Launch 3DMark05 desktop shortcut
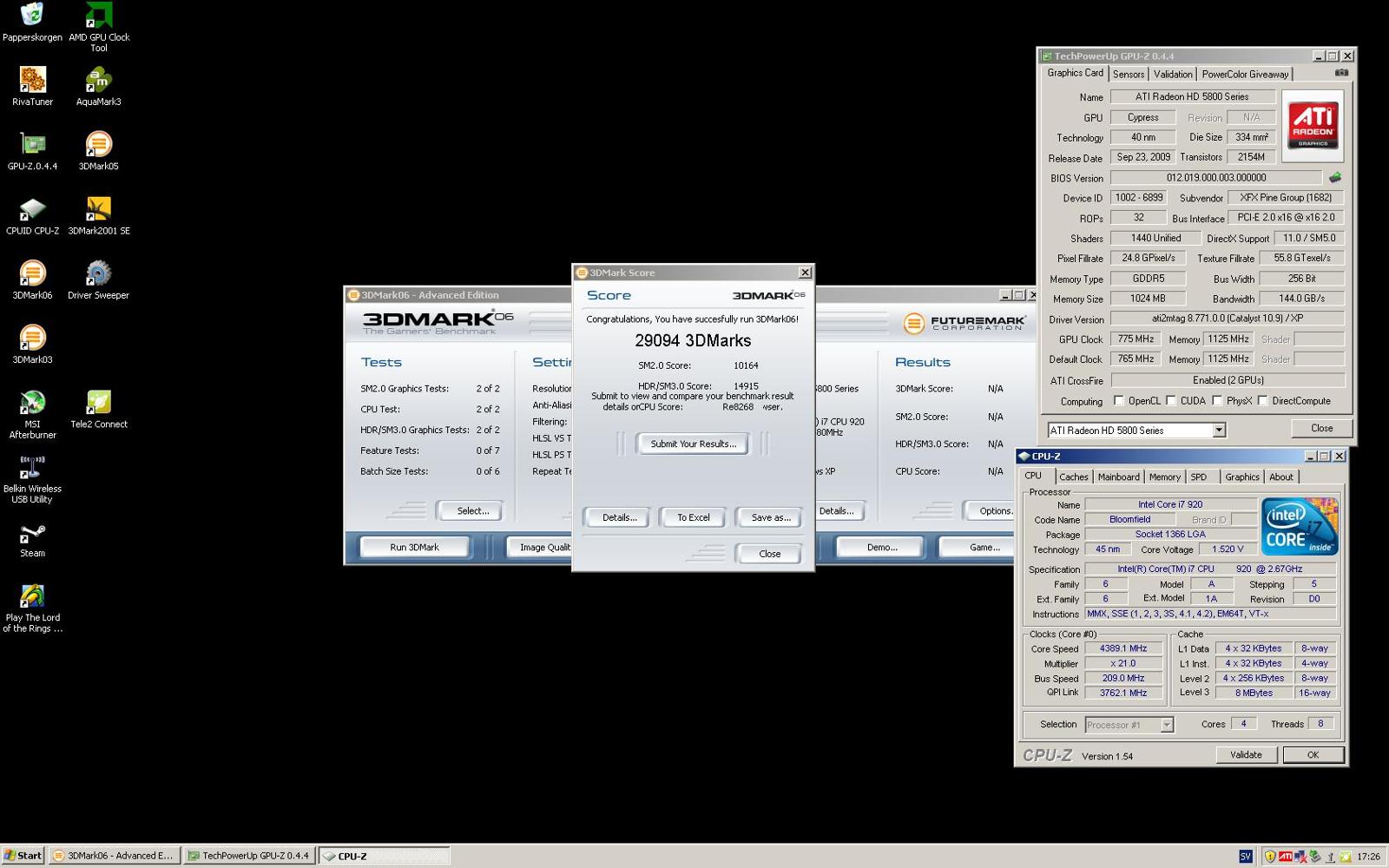The width and height of the screenshot is (1389, 868). point(99,151)
